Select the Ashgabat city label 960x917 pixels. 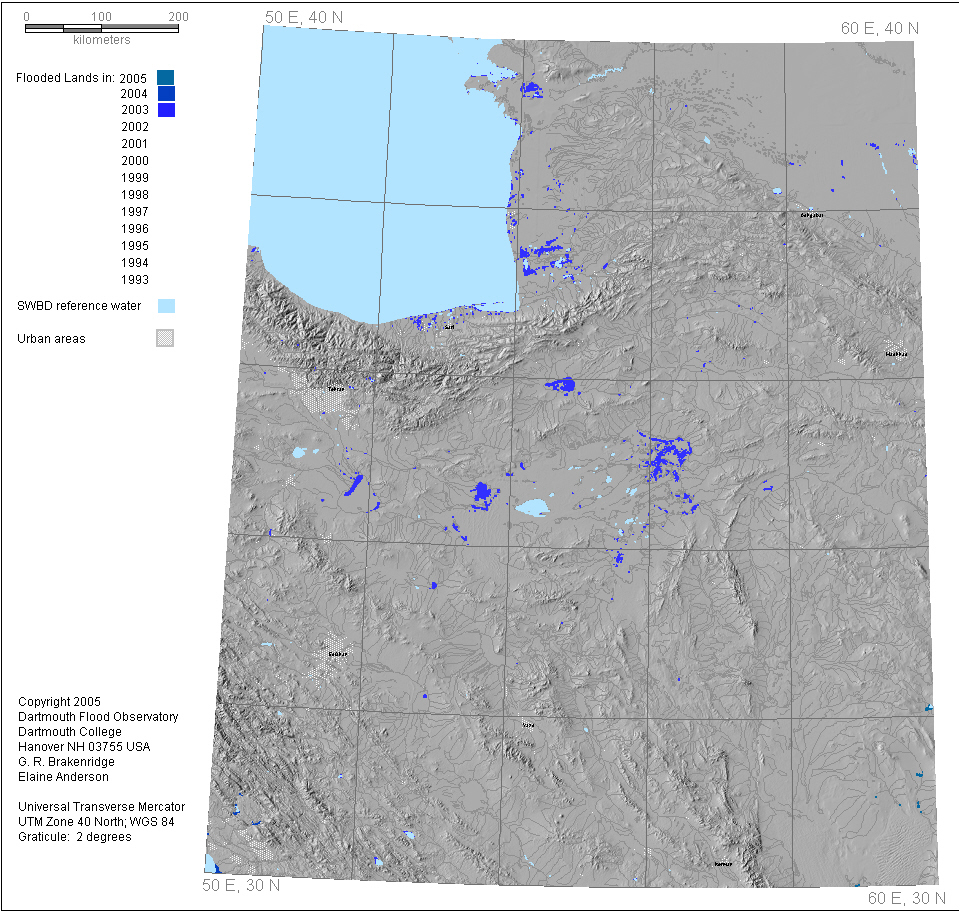pos(811,215)
